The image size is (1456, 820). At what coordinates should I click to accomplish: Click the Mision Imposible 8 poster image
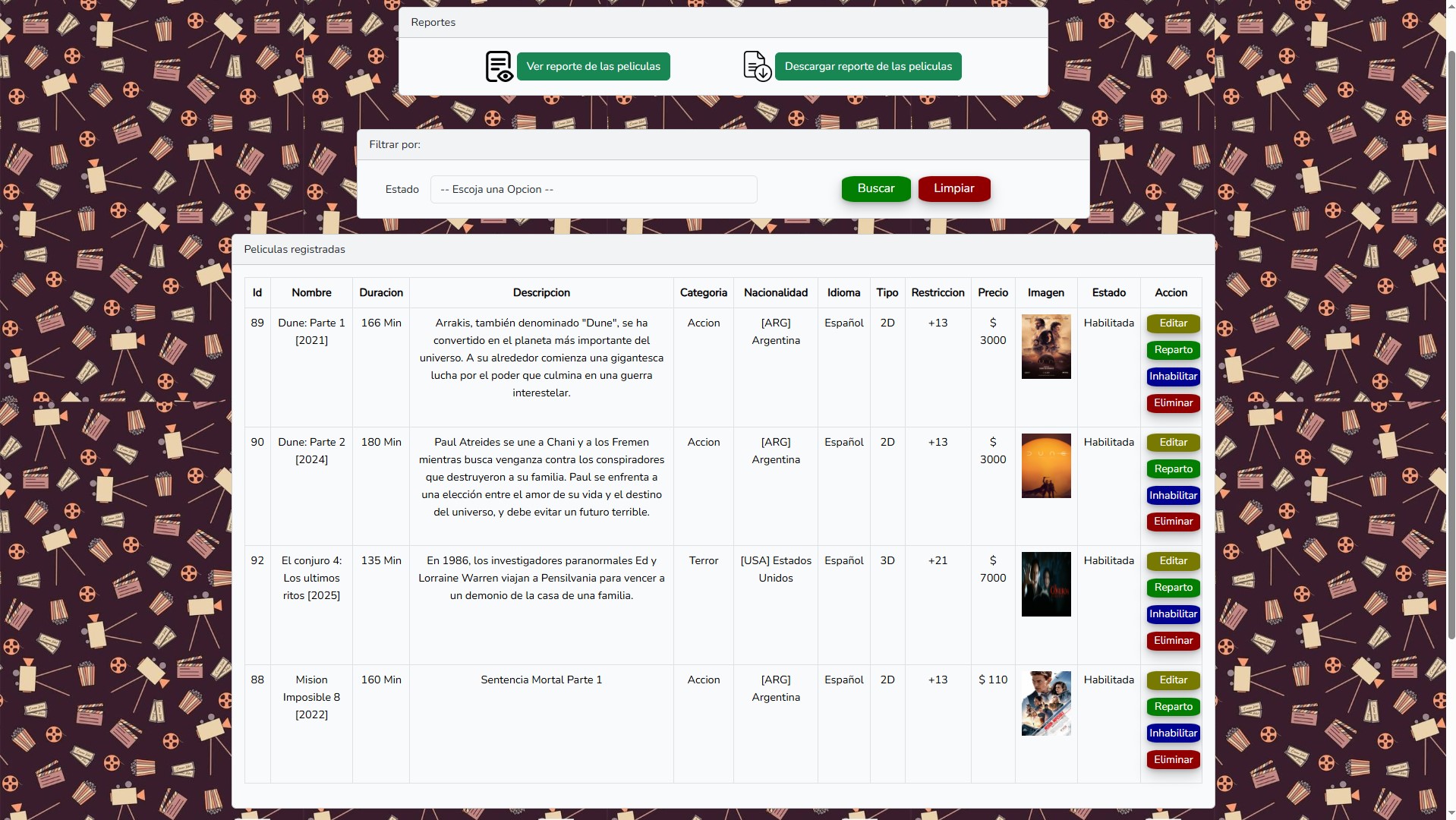point(1045,704)
